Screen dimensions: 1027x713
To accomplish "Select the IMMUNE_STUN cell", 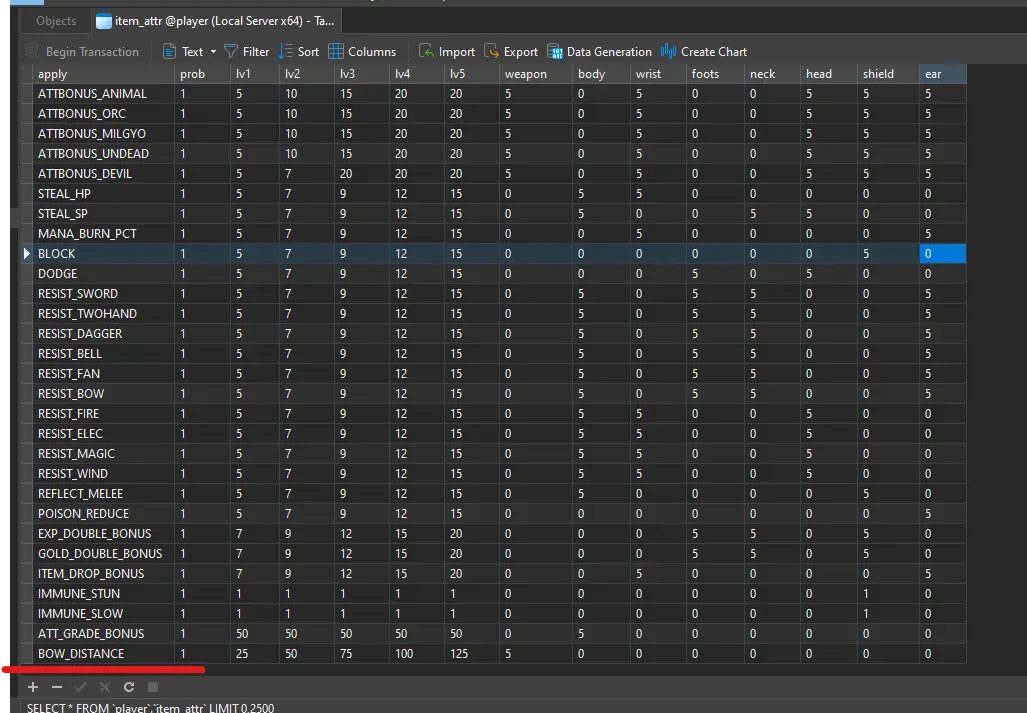I will pyautogui.click(x=103, y=593).
